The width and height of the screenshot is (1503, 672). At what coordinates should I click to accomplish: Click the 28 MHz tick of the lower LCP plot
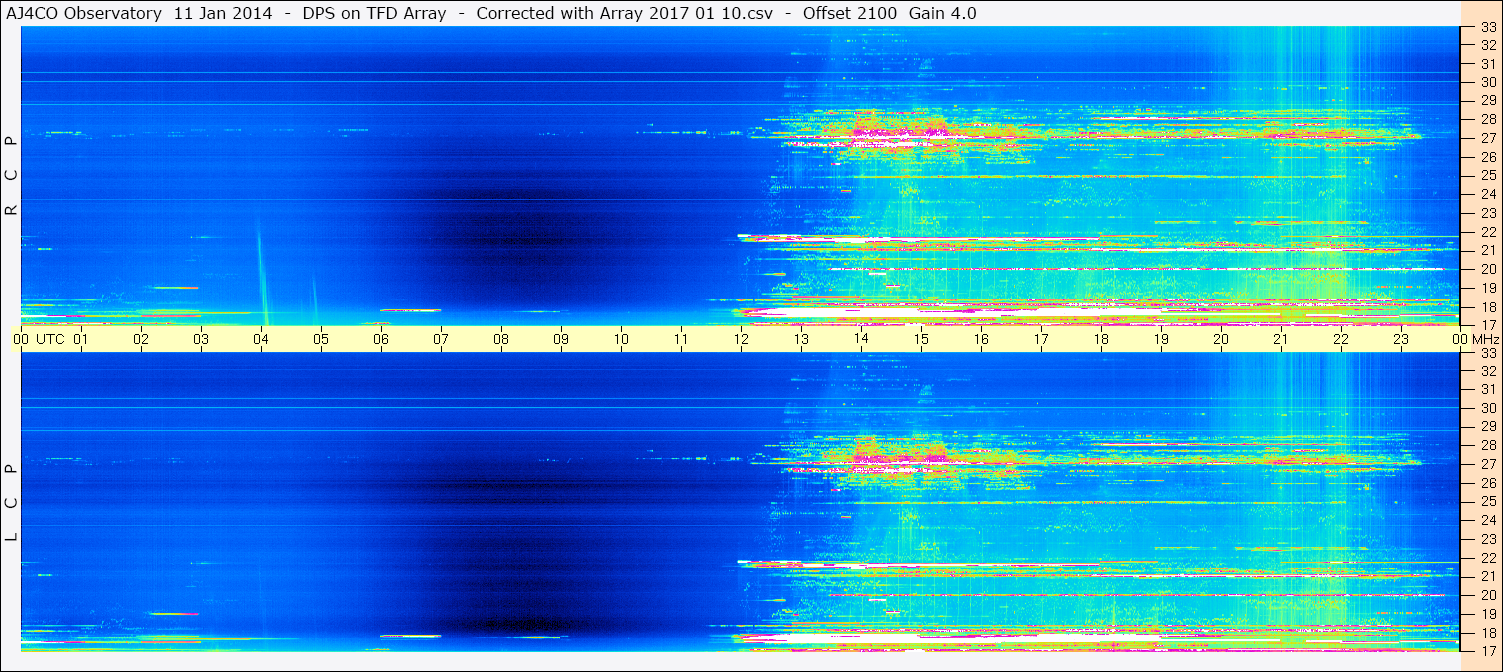pyautogui.click(x=1487, y=446)
